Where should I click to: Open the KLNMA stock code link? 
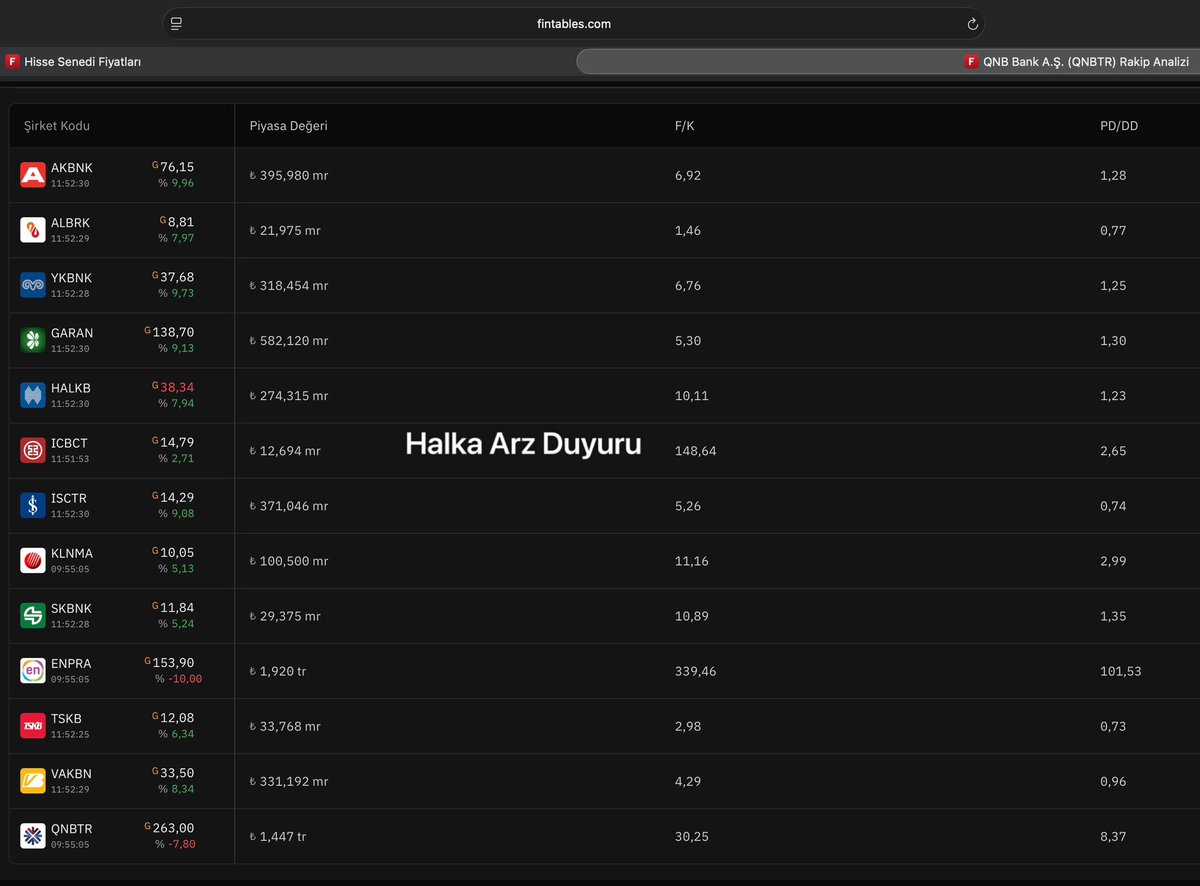[71, 553]
